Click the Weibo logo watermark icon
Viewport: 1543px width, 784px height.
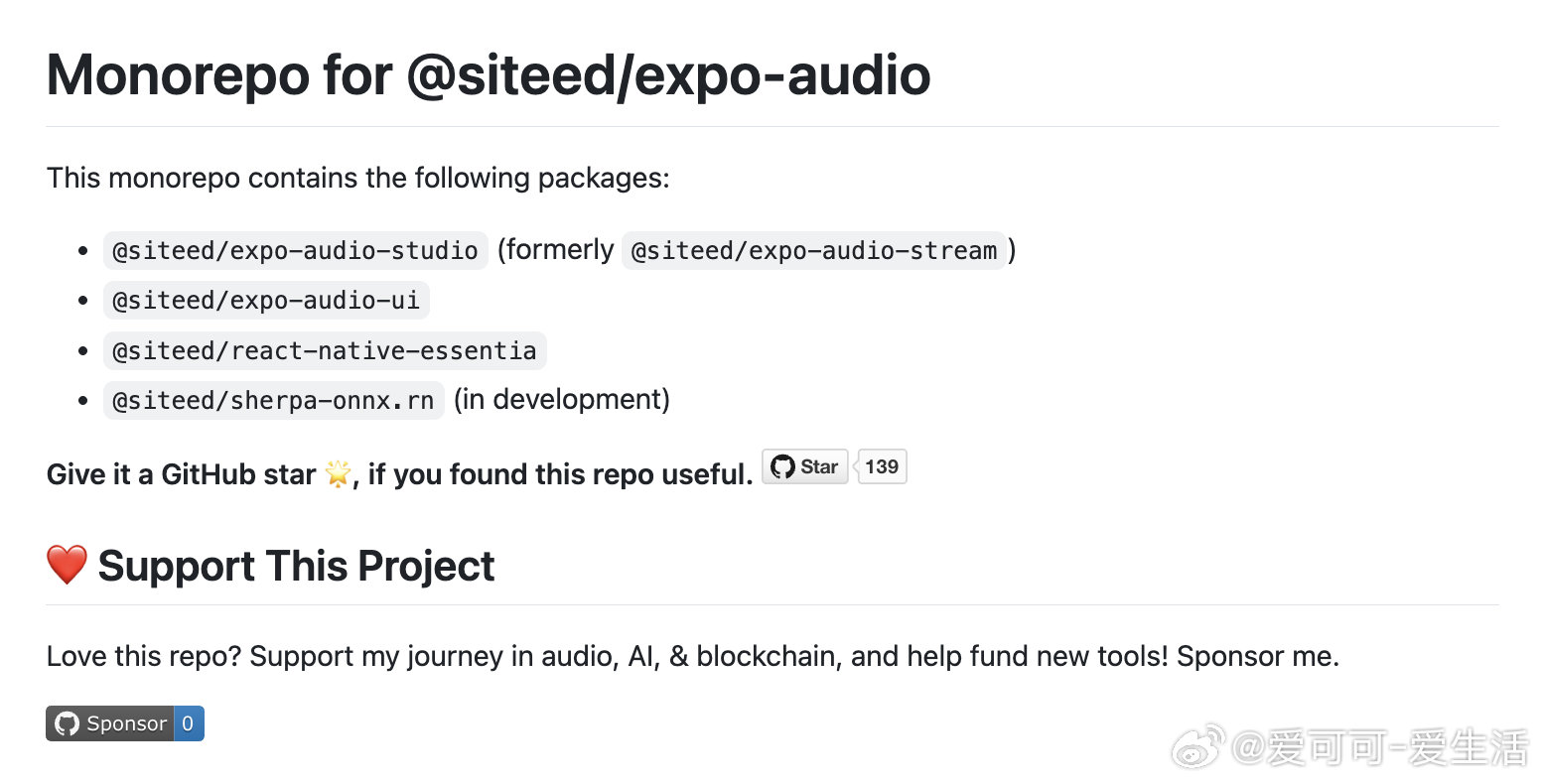(x=1198, y=746)
